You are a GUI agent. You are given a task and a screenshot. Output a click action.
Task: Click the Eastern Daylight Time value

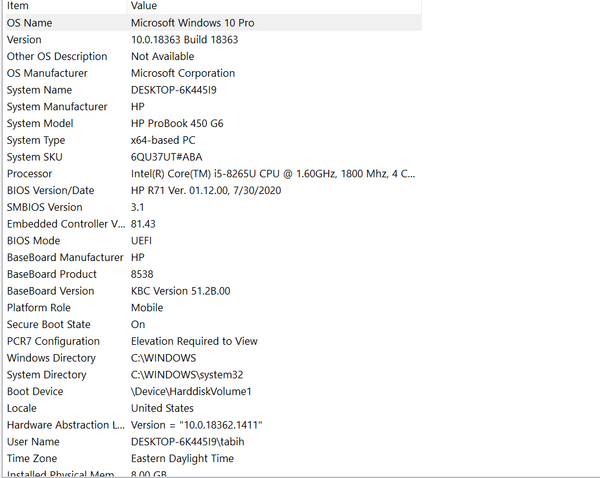tap(182, 458)
